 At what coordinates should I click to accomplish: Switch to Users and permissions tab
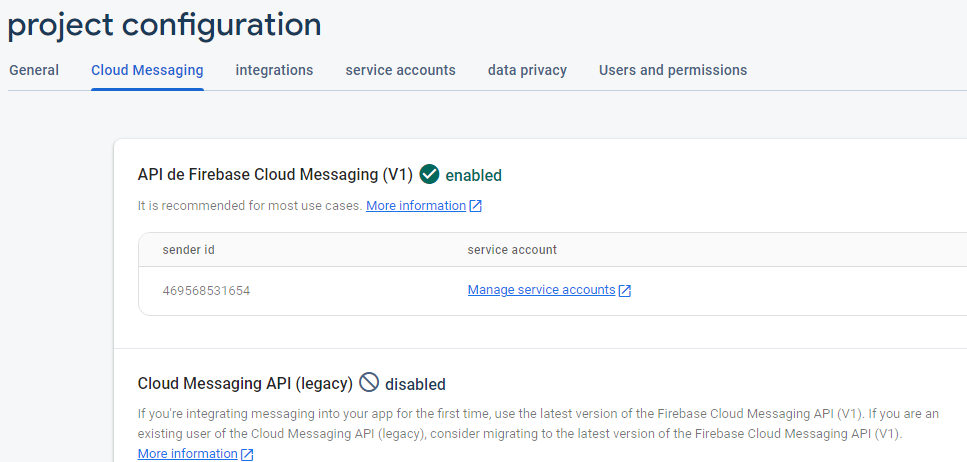(673, 70)
